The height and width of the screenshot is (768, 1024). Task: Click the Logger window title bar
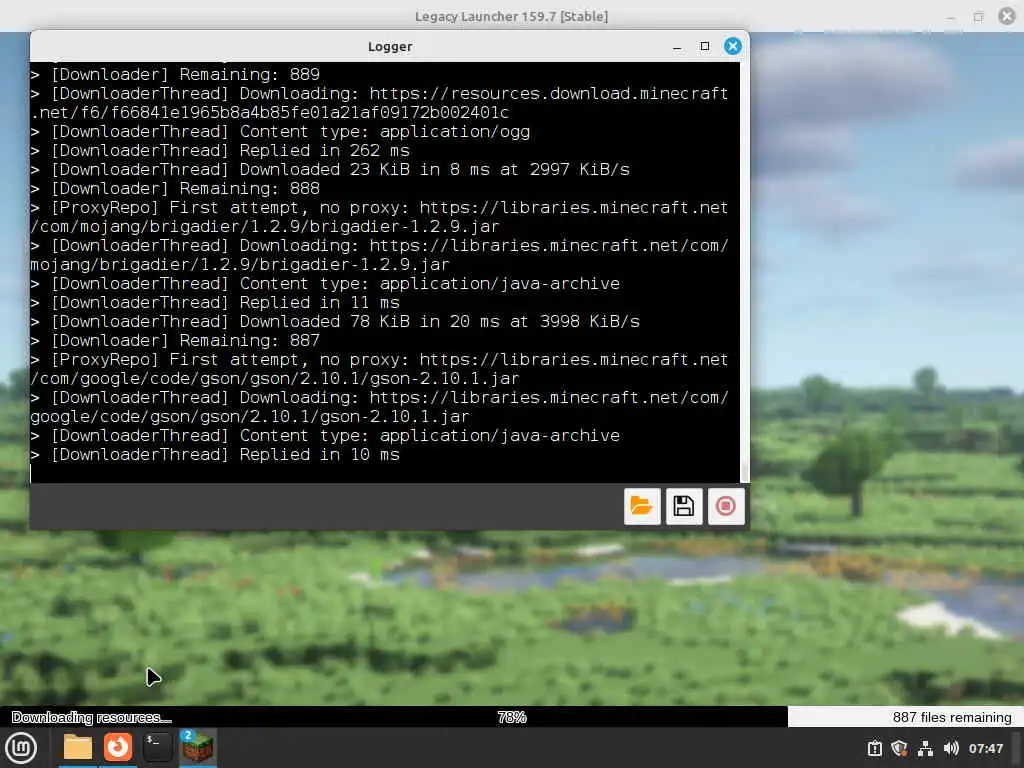[x=390, y=46]
